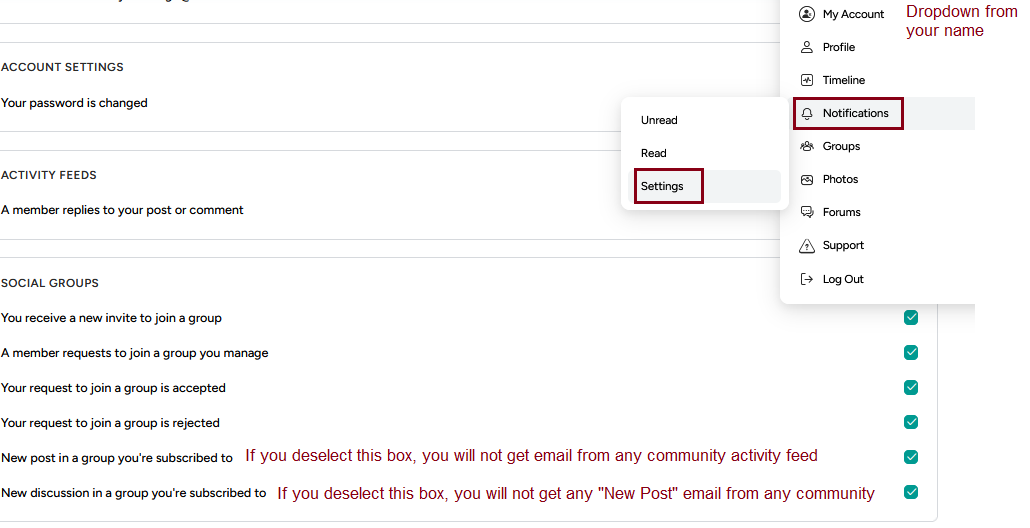Go to Profile from the dropdown
Image resolution: width=1030 pixels, height=528 pixels.
(839, 47)
